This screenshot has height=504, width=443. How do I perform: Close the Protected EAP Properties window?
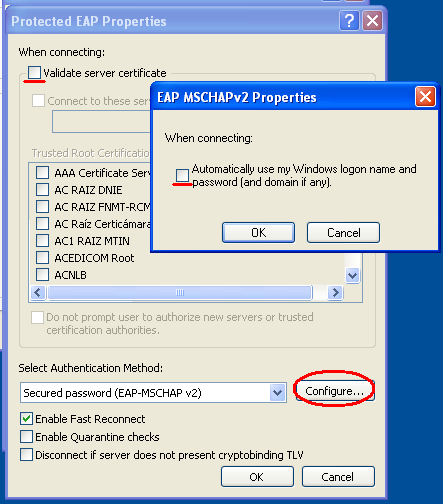coord(372,21)
